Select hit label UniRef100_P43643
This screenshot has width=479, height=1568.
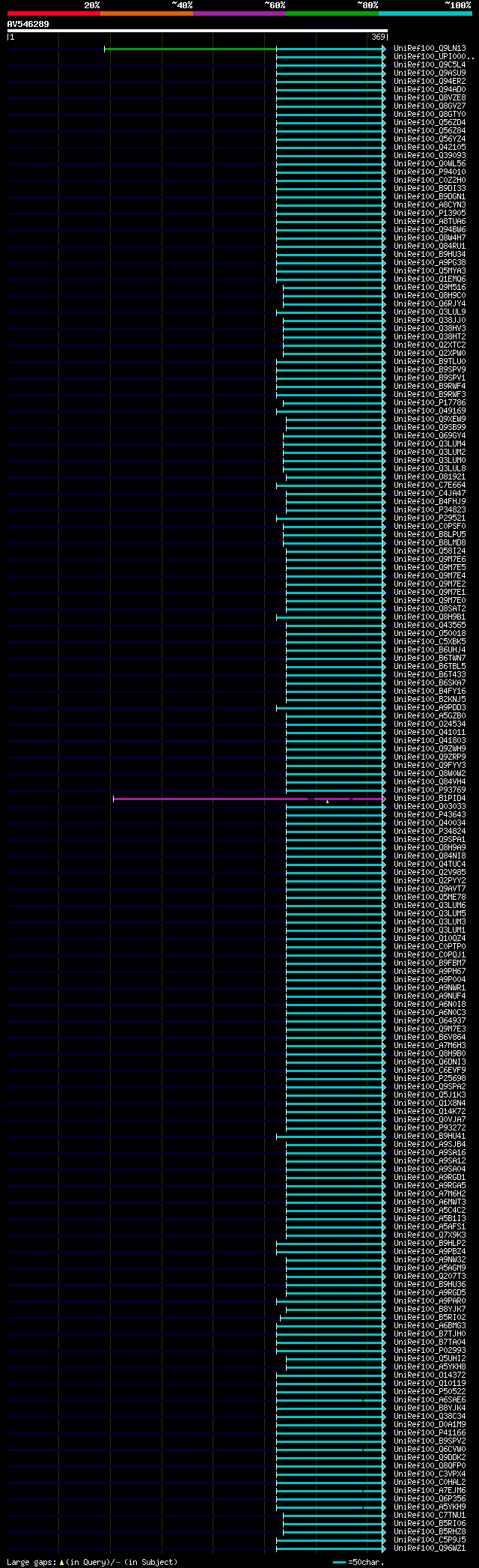pyautogui.click(x=430, y=815)
